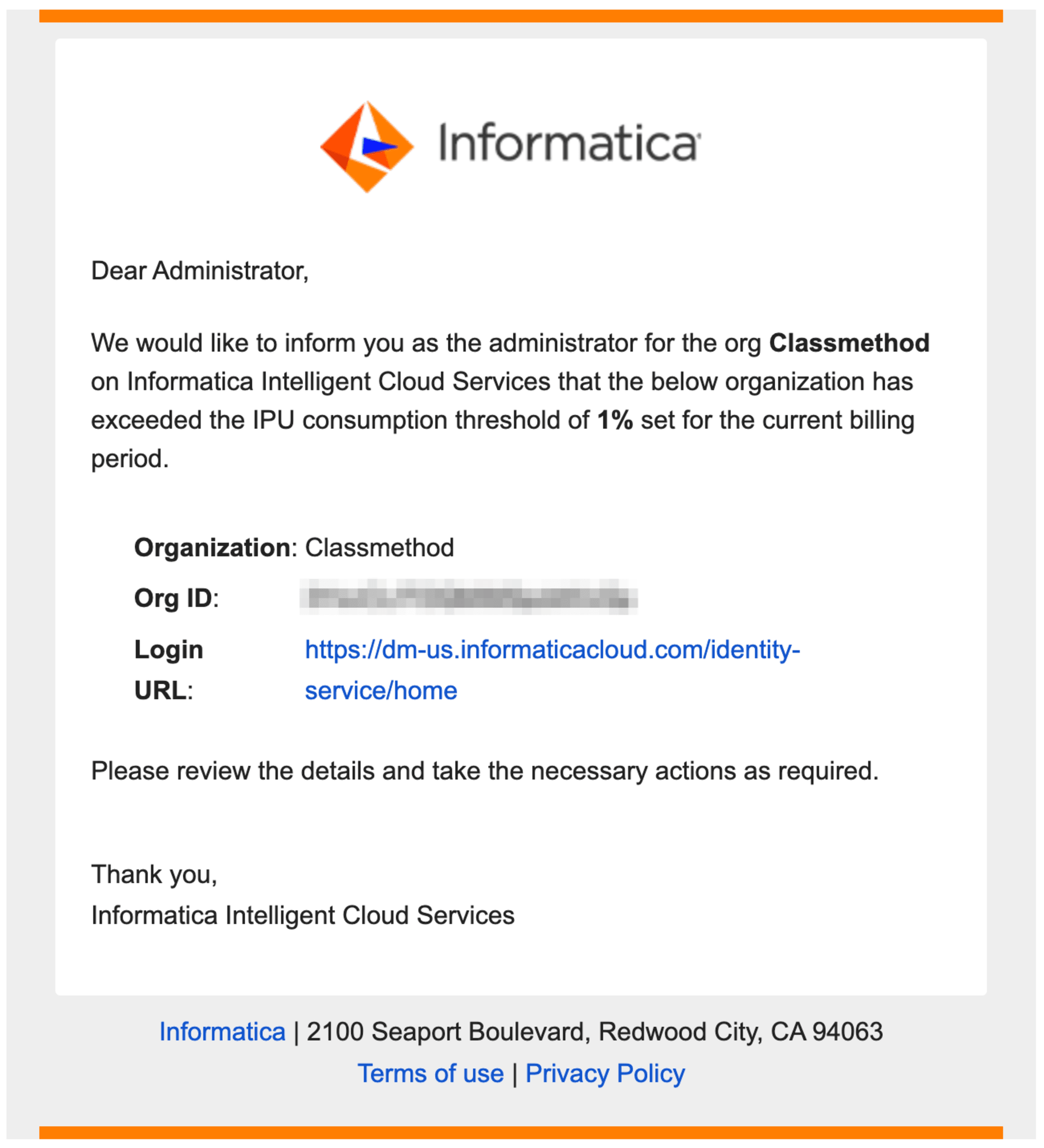Click the Informatica wordmark beside the logo
The height and width of the screenshot is (1148, 1044).
click(x=569, y=142)
